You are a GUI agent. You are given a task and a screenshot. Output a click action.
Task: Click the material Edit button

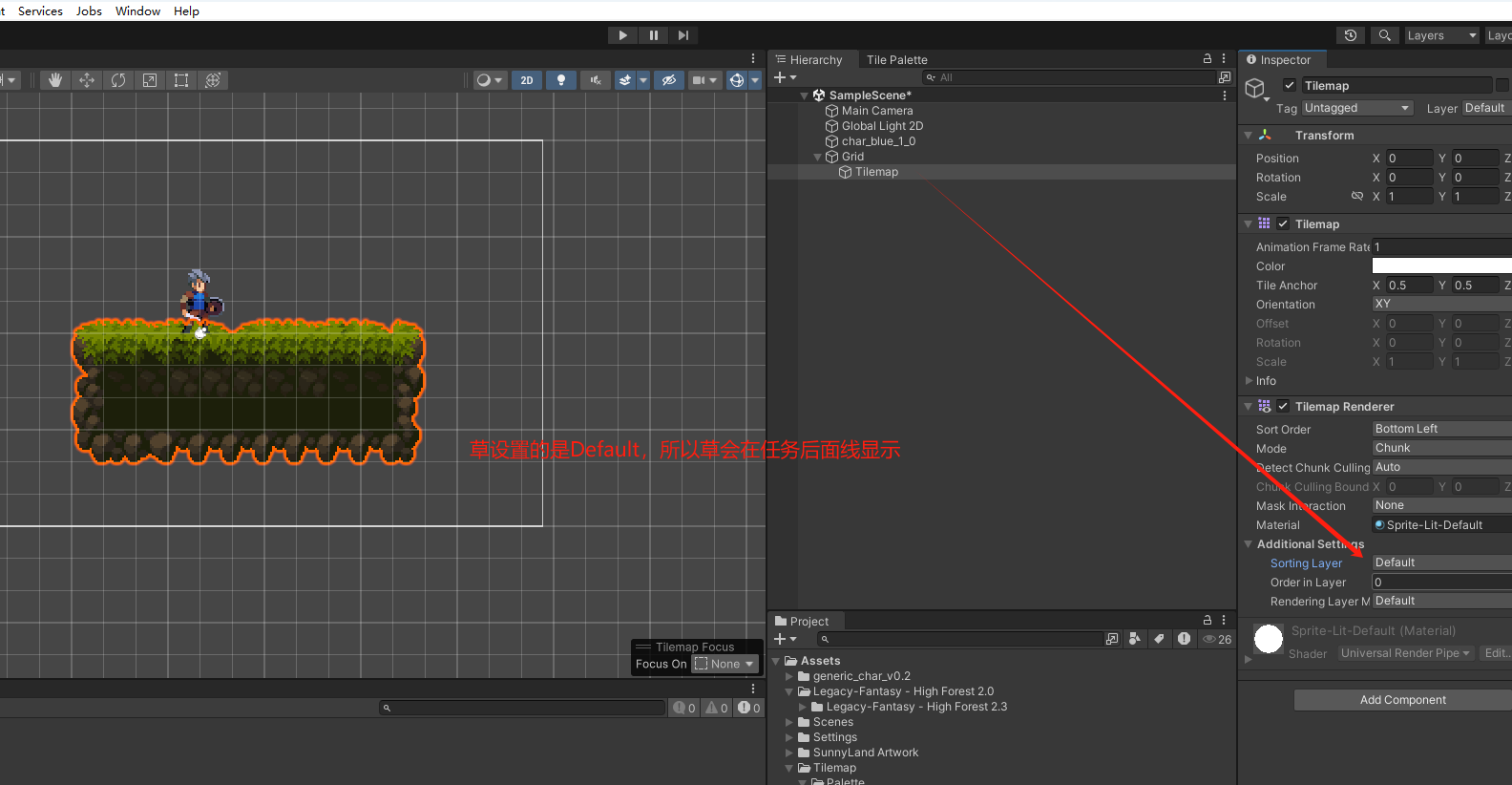pos(1496,653)
